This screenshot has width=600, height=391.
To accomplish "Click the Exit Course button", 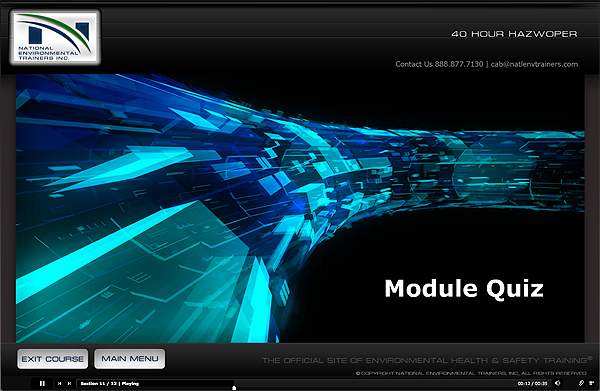I will [52, 359].
